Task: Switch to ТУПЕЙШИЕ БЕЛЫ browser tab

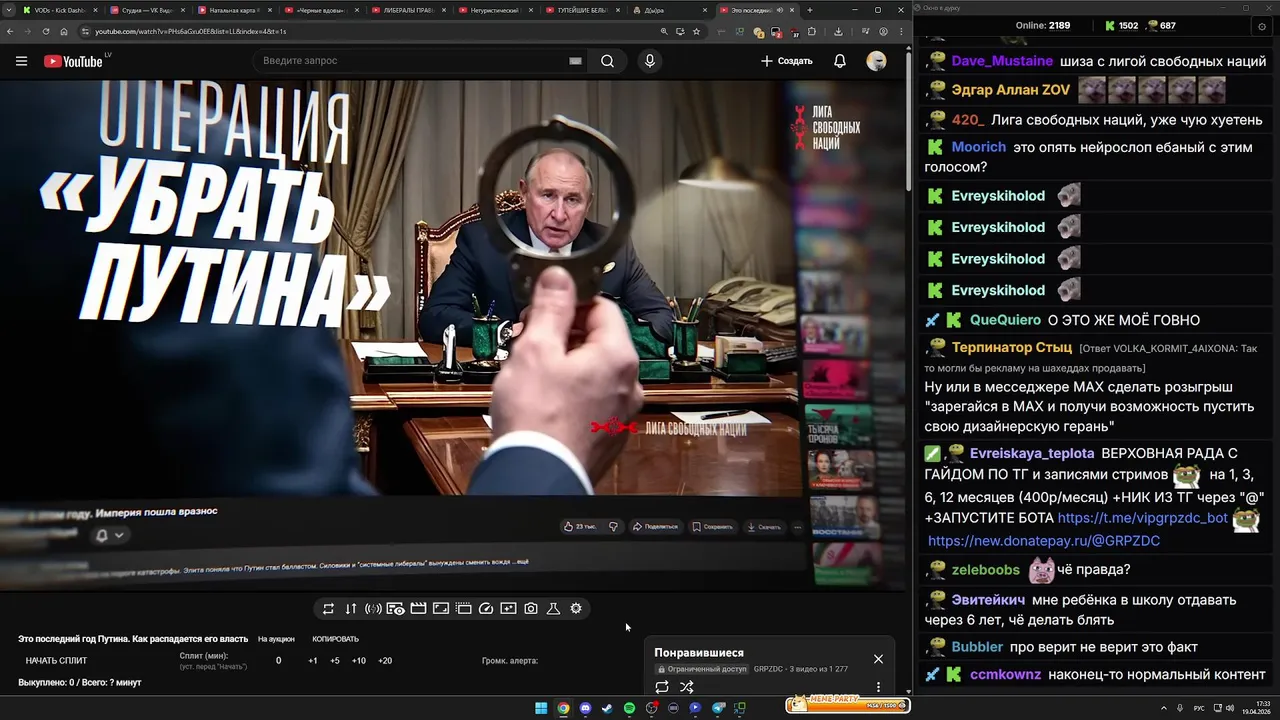Action: (x=584, y=10)
